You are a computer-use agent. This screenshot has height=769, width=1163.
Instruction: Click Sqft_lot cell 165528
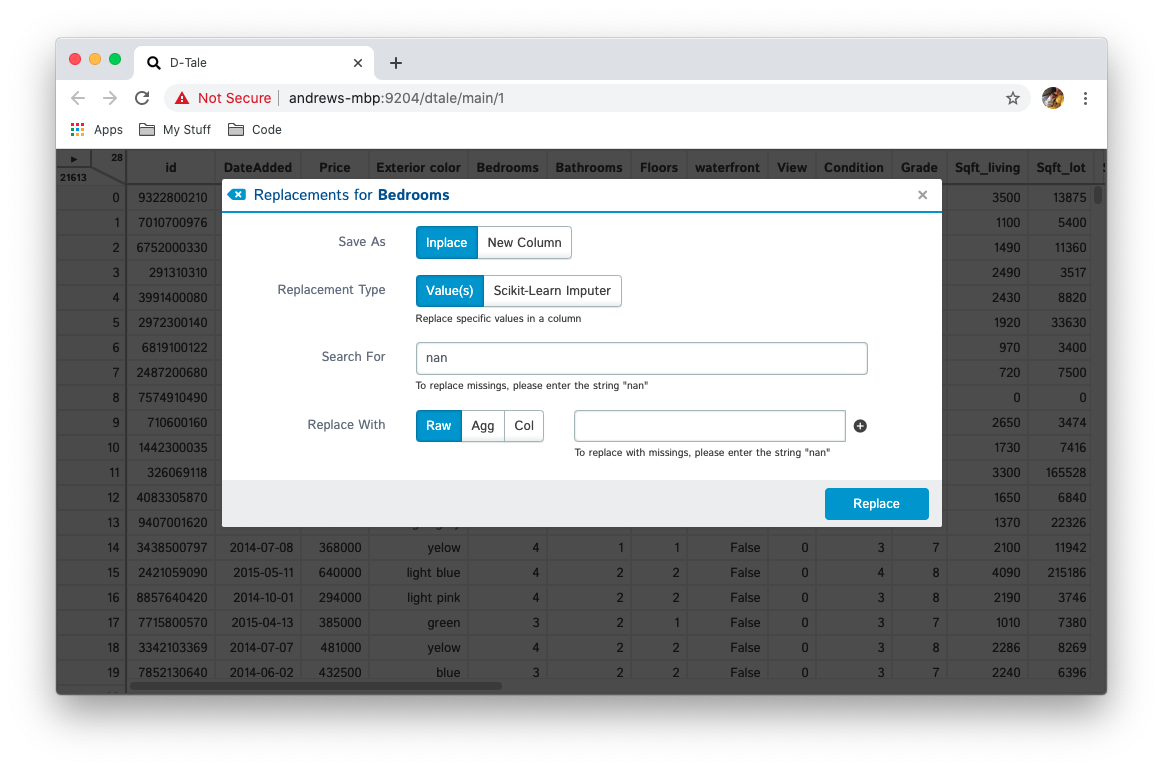click(x=1061, y=472)
